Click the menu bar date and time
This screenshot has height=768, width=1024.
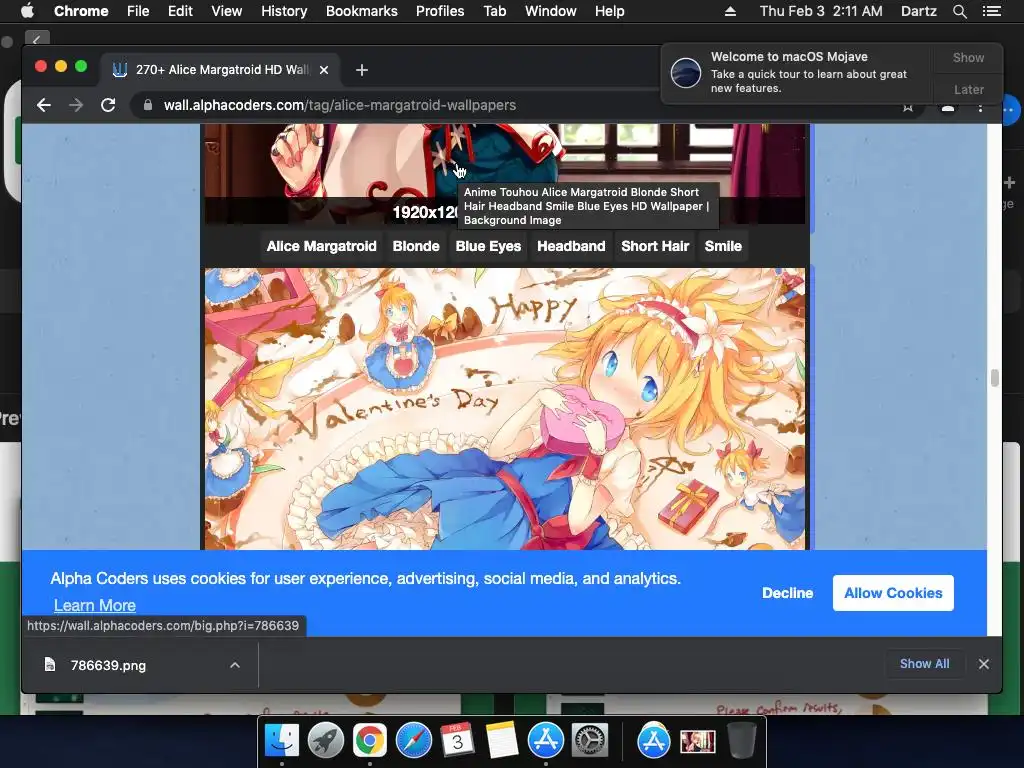pos(821,11)
